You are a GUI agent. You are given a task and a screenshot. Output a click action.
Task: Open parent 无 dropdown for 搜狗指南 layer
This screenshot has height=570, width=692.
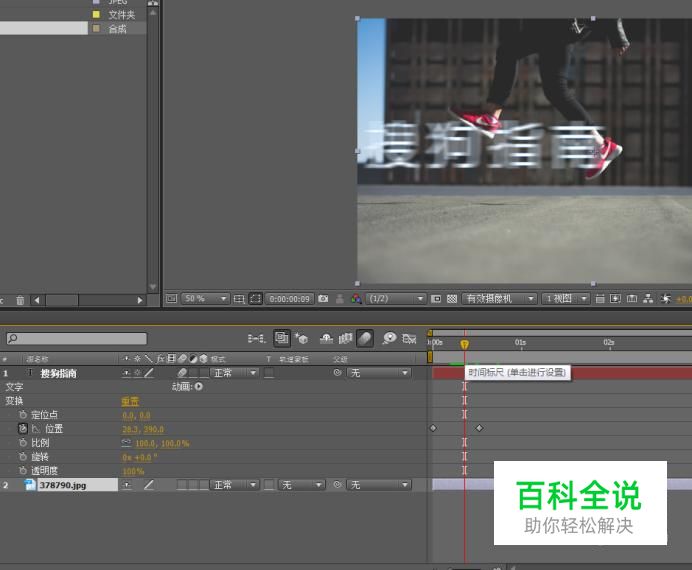[x=379, y=373]
